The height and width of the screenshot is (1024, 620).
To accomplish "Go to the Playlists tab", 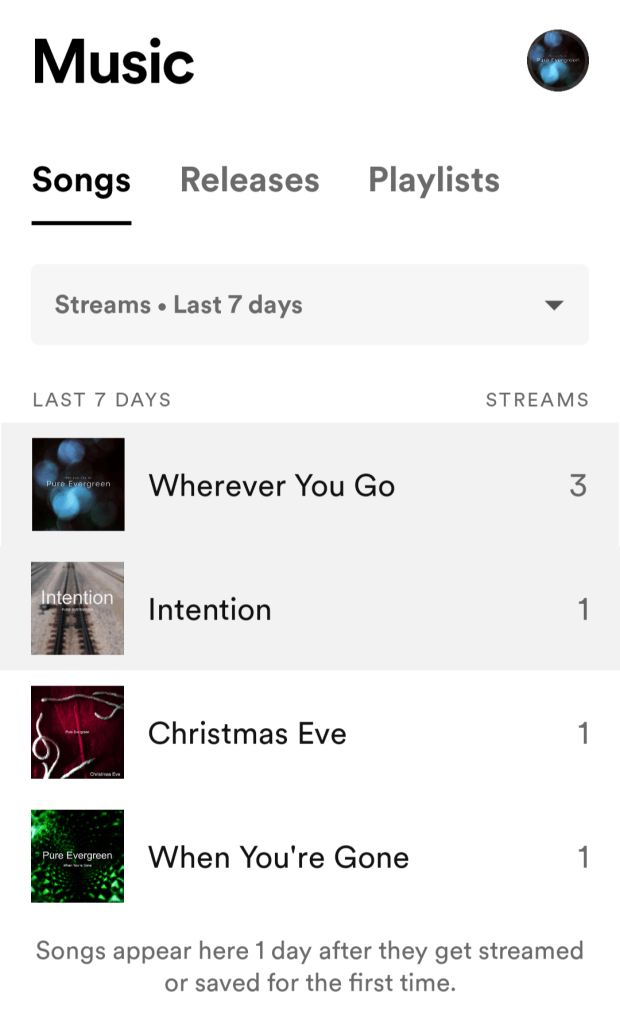I will [x=433, y=181].
